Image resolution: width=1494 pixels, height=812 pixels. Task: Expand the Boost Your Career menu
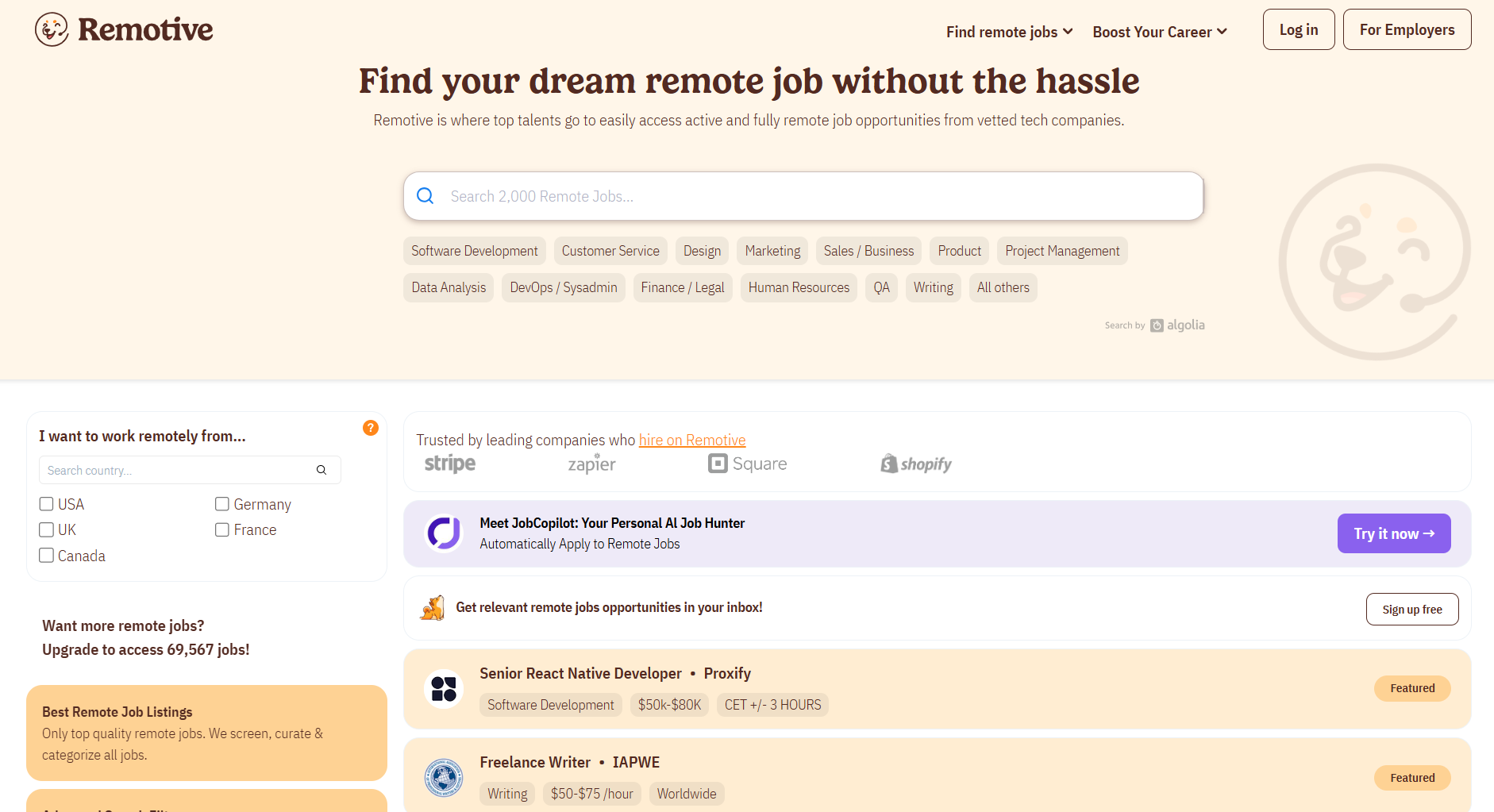point(1160,32)
